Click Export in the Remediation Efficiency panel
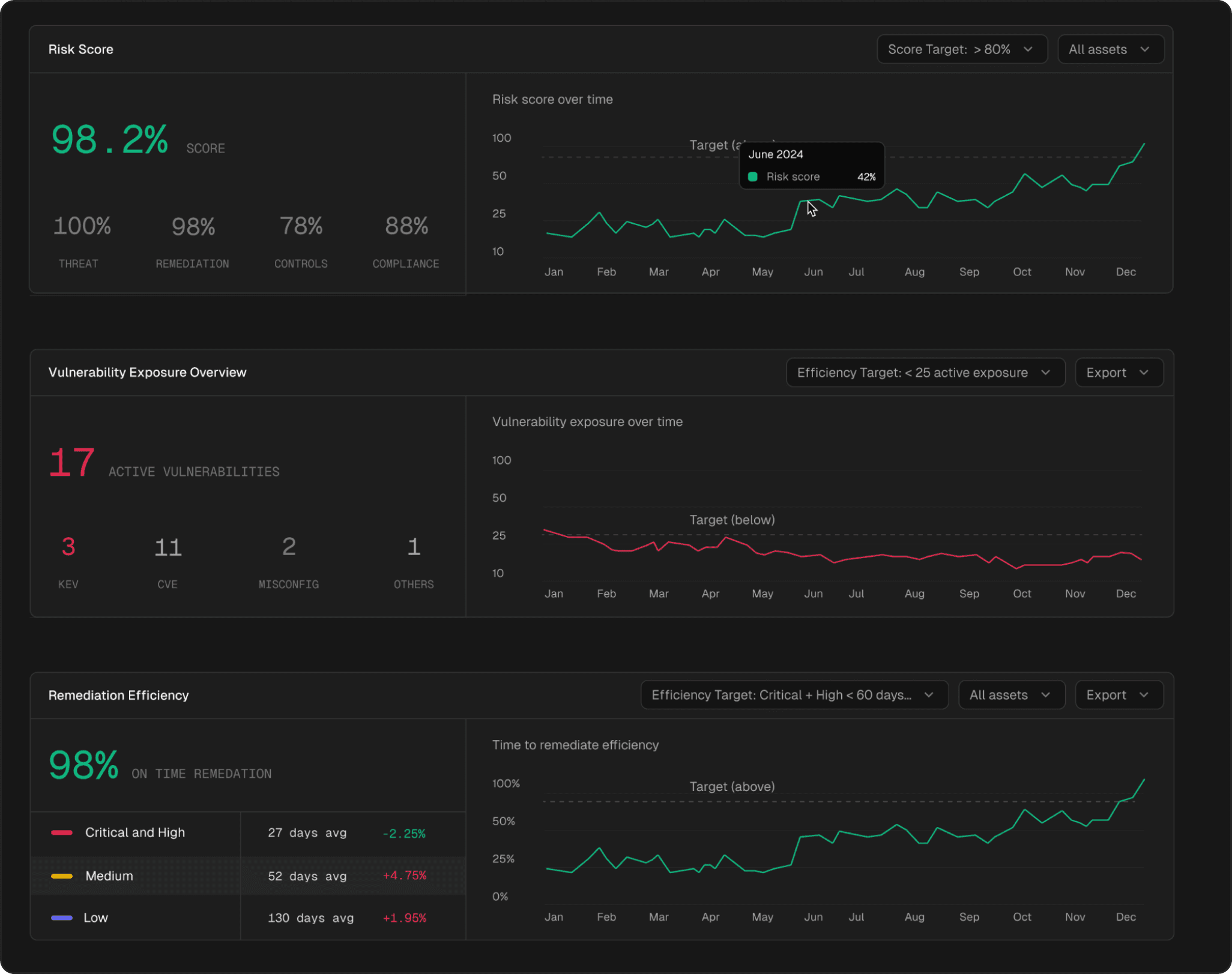The image size is (1232, 974). [1119, 695]
